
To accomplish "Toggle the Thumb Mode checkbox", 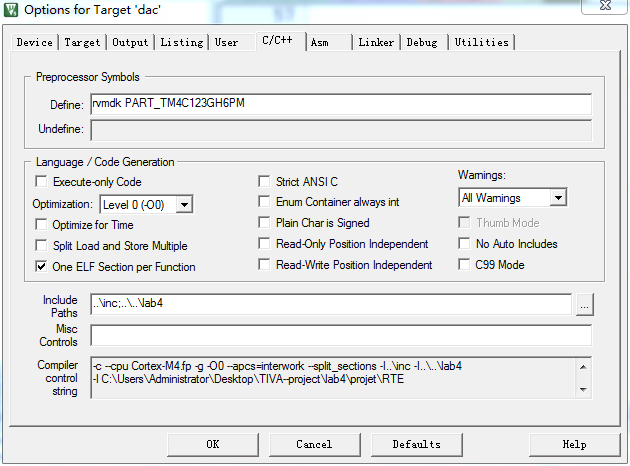I will click(464, 222).
